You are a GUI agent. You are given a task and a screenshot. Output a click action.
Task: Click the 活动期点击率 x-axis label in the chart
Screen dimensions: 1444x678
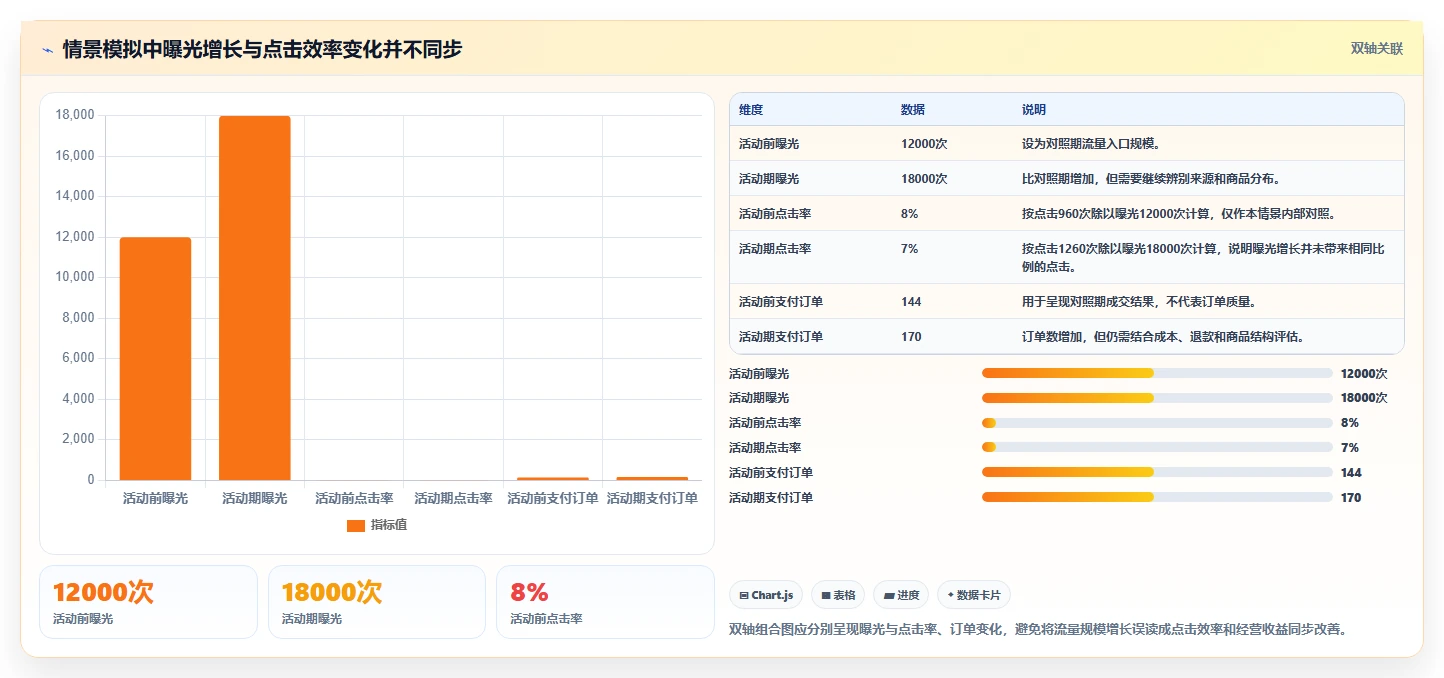tap(453, 498)
